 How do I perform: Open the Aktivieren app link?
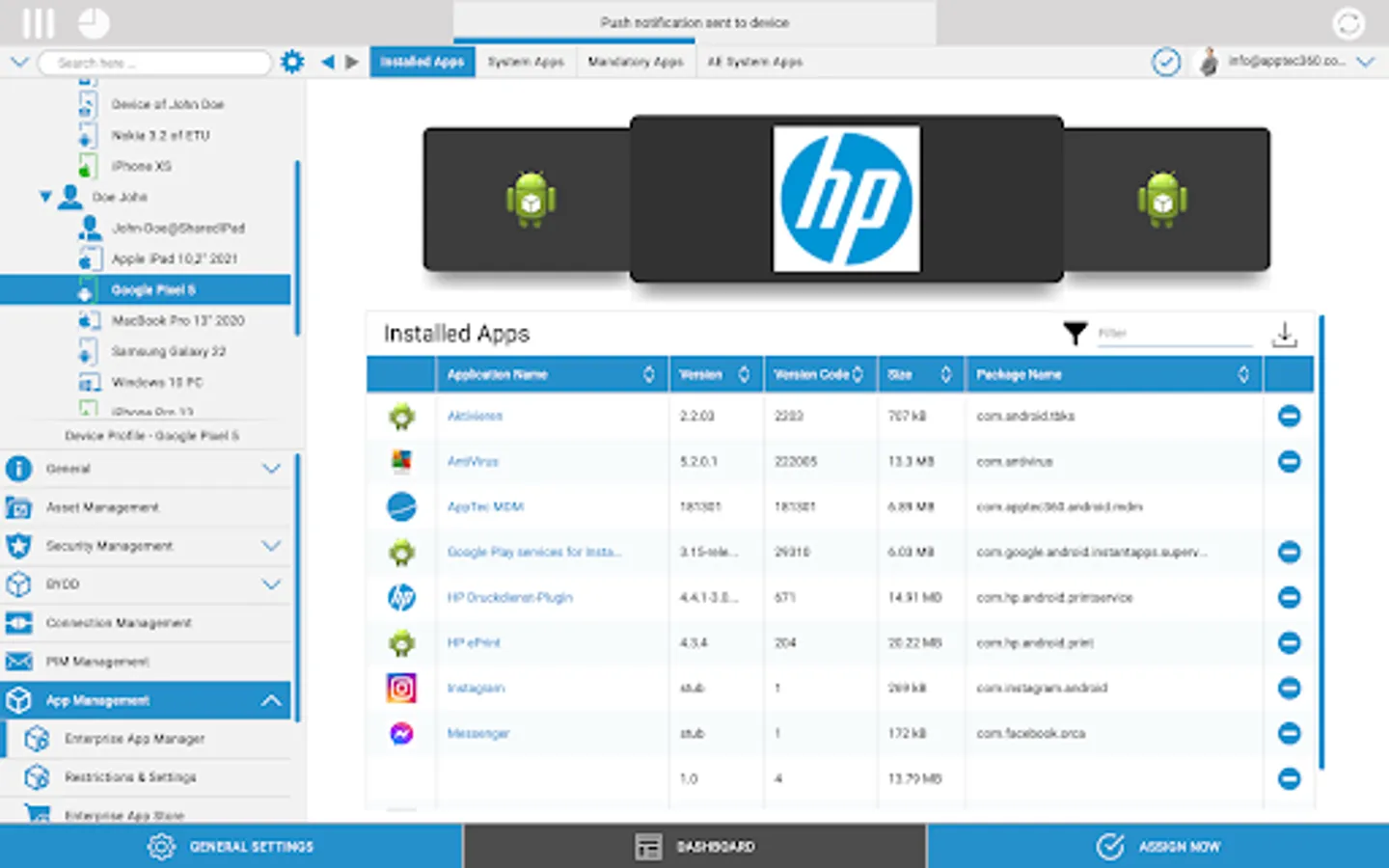click(x=475, y=417)
